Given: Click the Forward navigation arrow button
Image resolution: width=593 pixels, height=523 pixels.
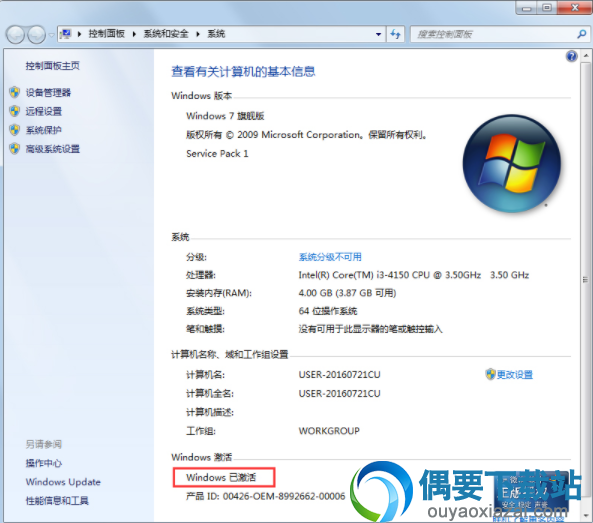Looking at the screenshot, I should [x=37, y=35].
